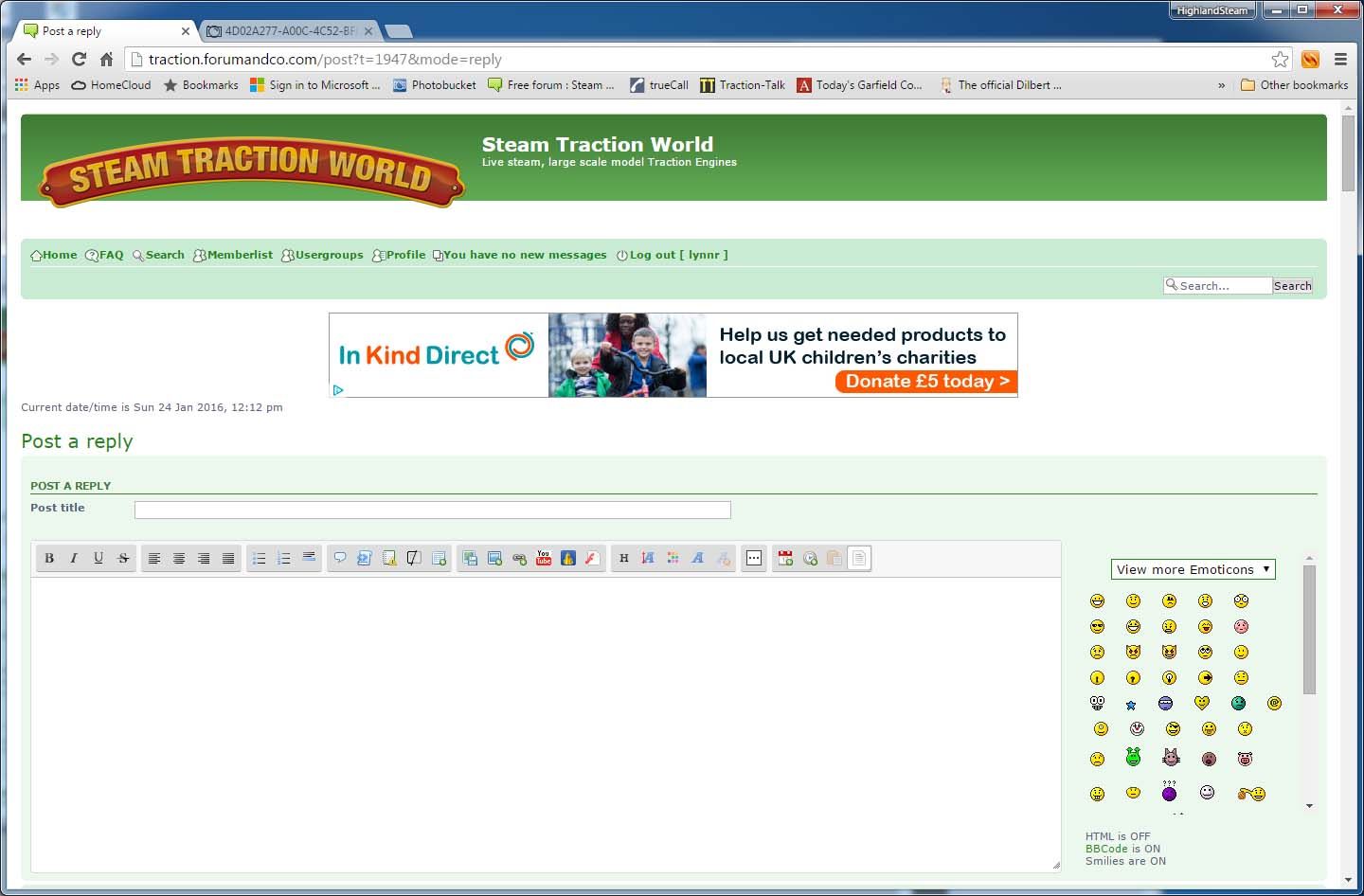Insert a Flash file

(x=593, y=558)
